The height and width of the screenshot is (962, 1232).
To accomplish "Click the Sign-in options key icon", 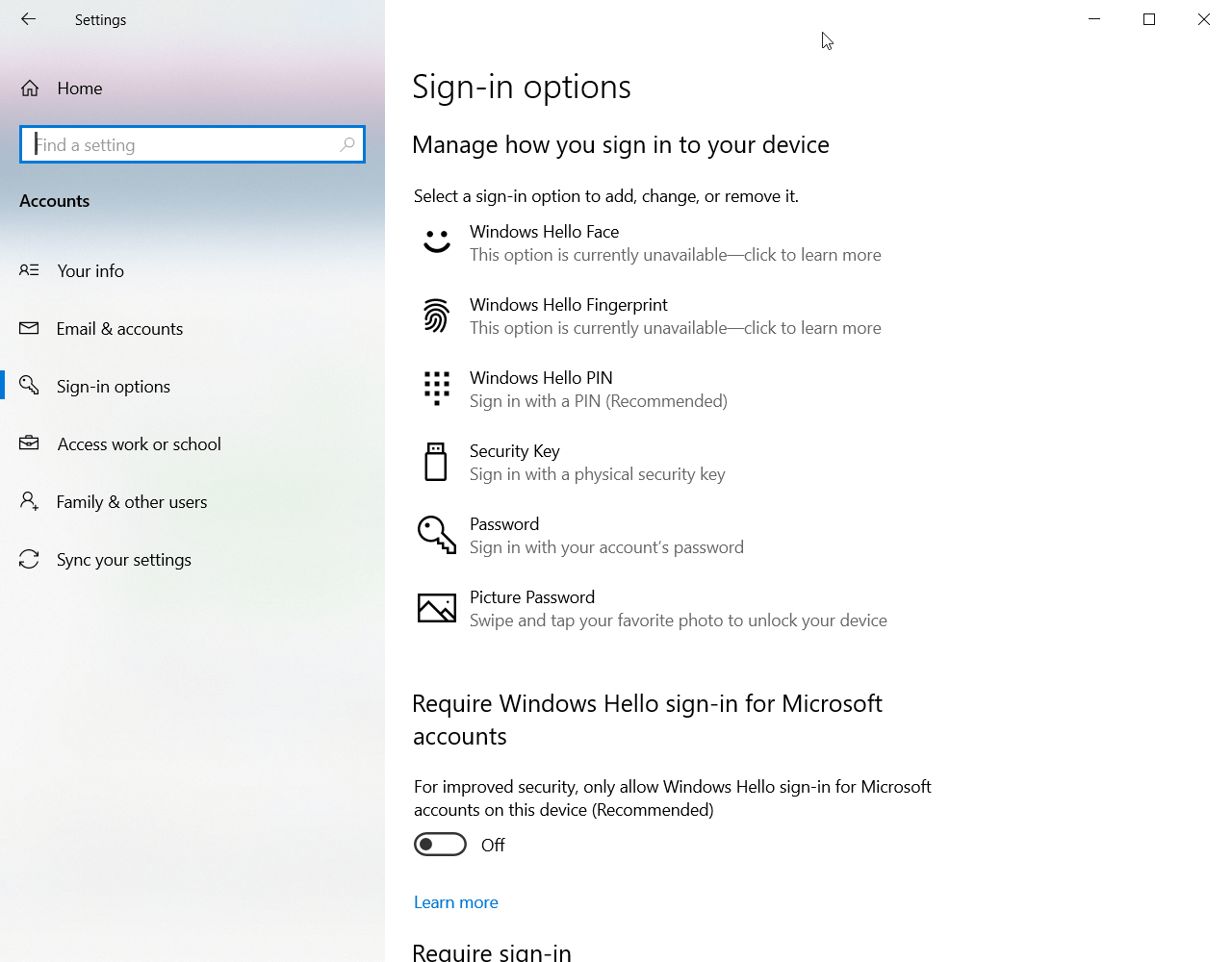I will coord(30,386).
